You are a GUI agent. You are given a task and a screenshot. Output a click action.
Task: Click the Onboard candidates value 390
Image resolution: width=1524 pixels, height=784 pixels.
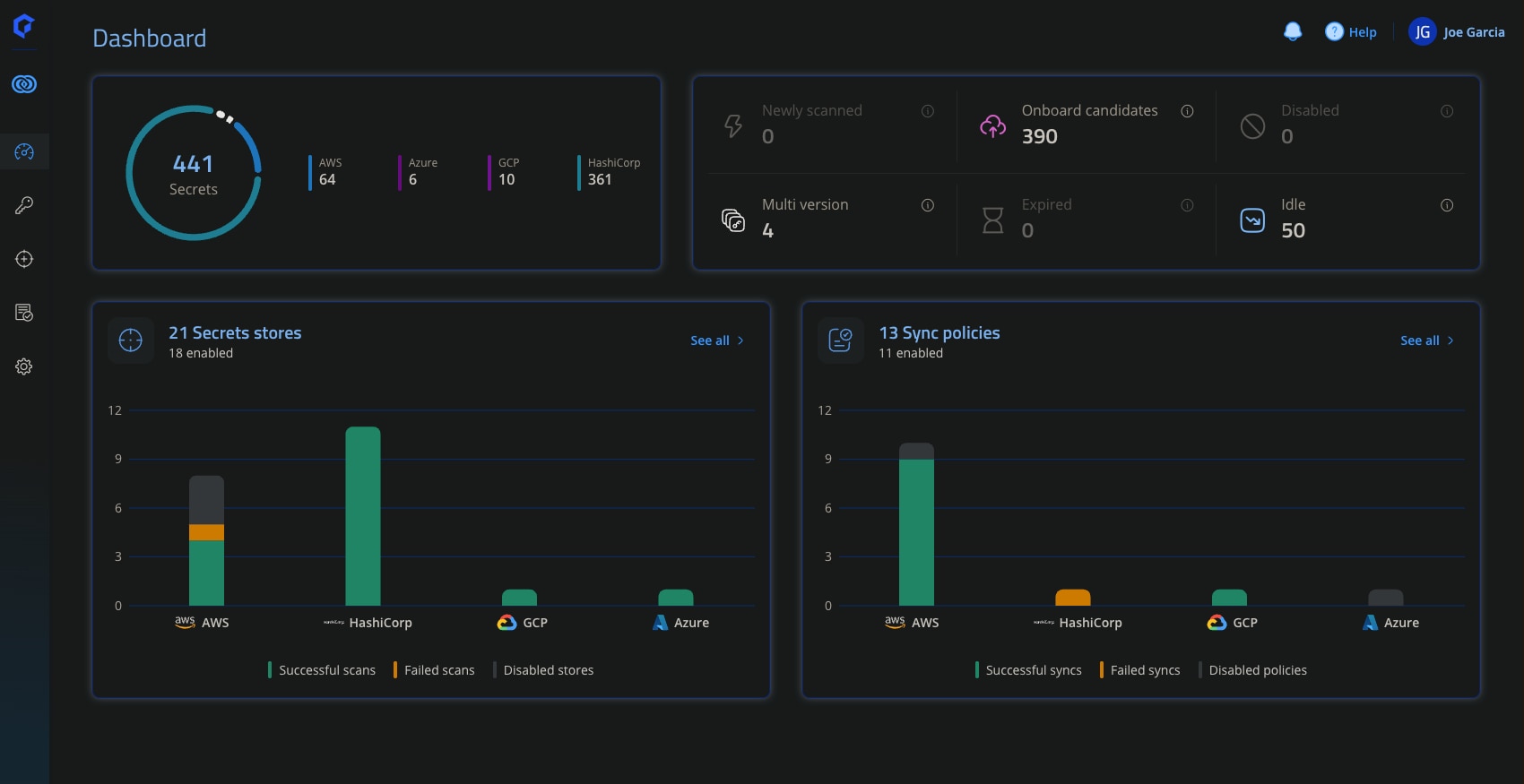click(1040, 136)
